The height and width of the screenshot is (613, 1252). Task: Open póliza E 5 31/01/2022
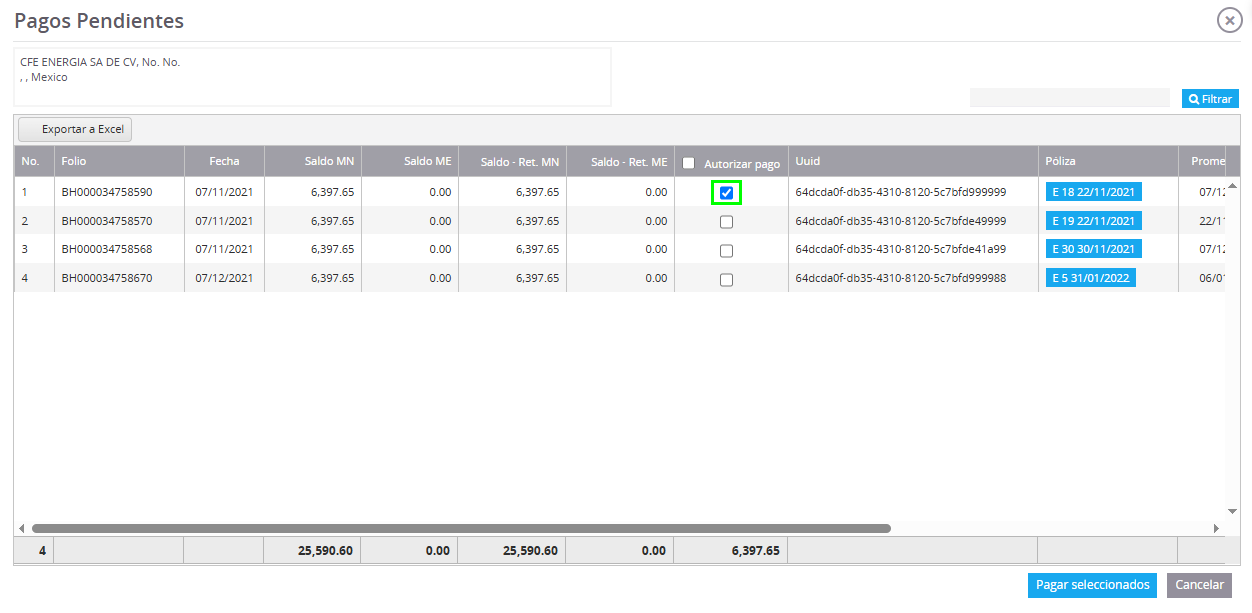tap(1091, 278)
